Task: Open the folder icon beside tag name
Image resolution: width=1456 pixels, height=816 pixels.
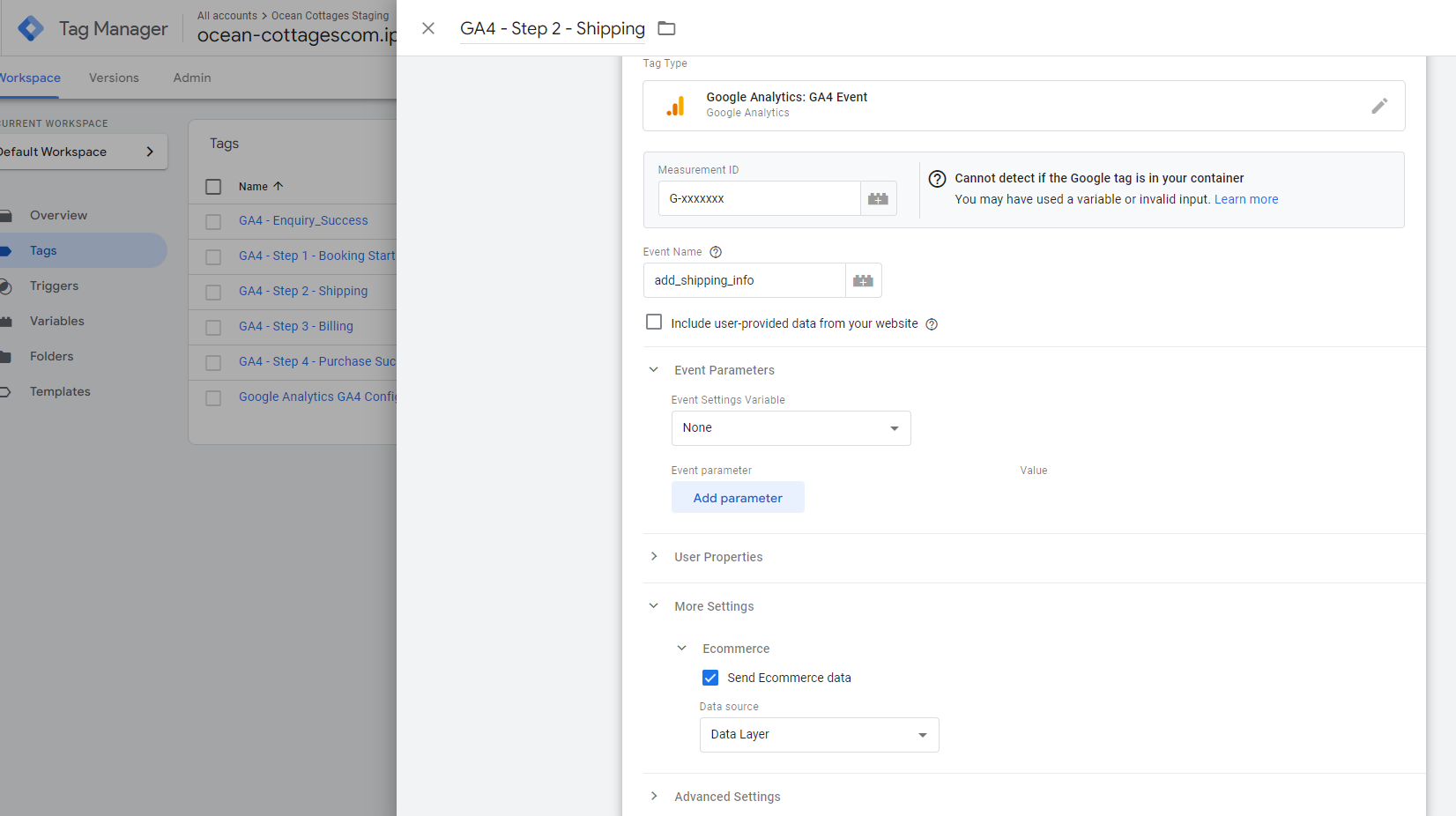Action: coord(667,28)
